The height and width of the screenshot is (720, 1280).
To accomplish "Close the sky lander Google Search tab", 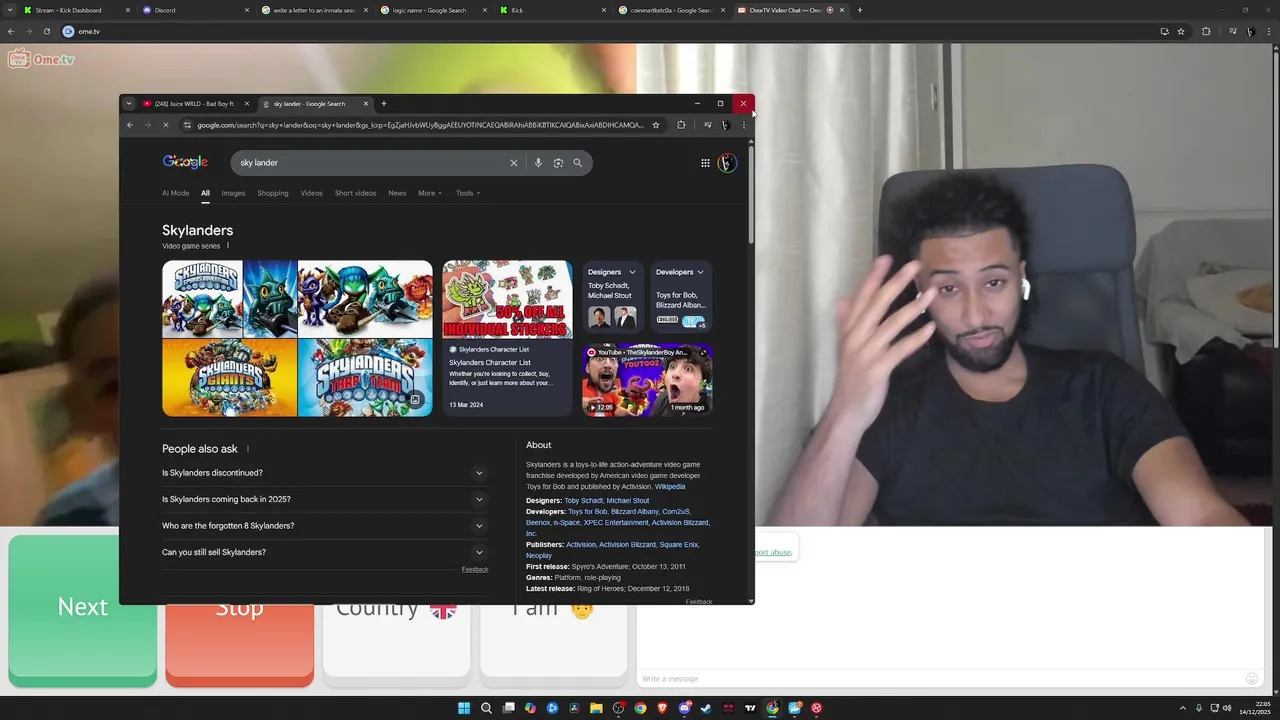I will [x=366, y=104].
